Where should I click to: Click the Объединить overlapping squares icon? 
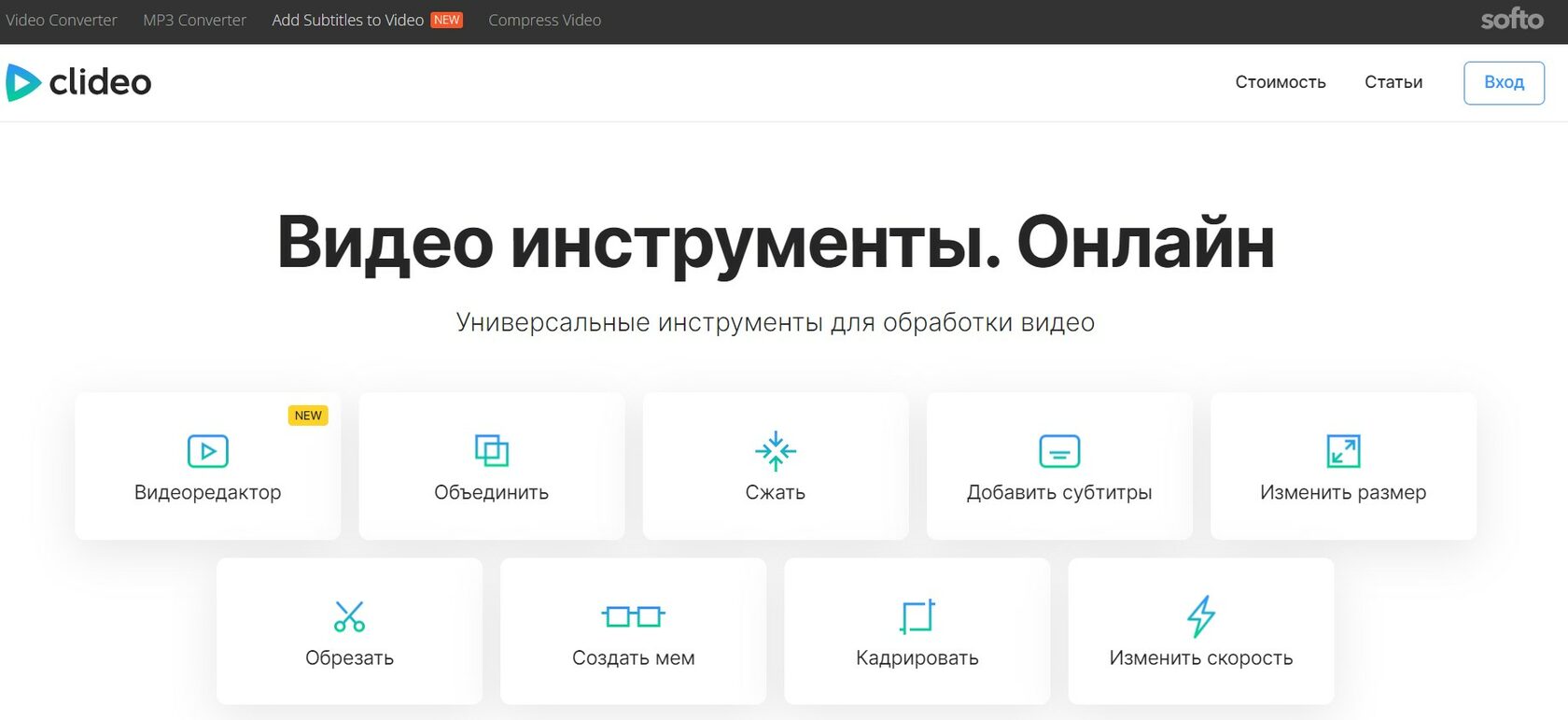(491, 450)
